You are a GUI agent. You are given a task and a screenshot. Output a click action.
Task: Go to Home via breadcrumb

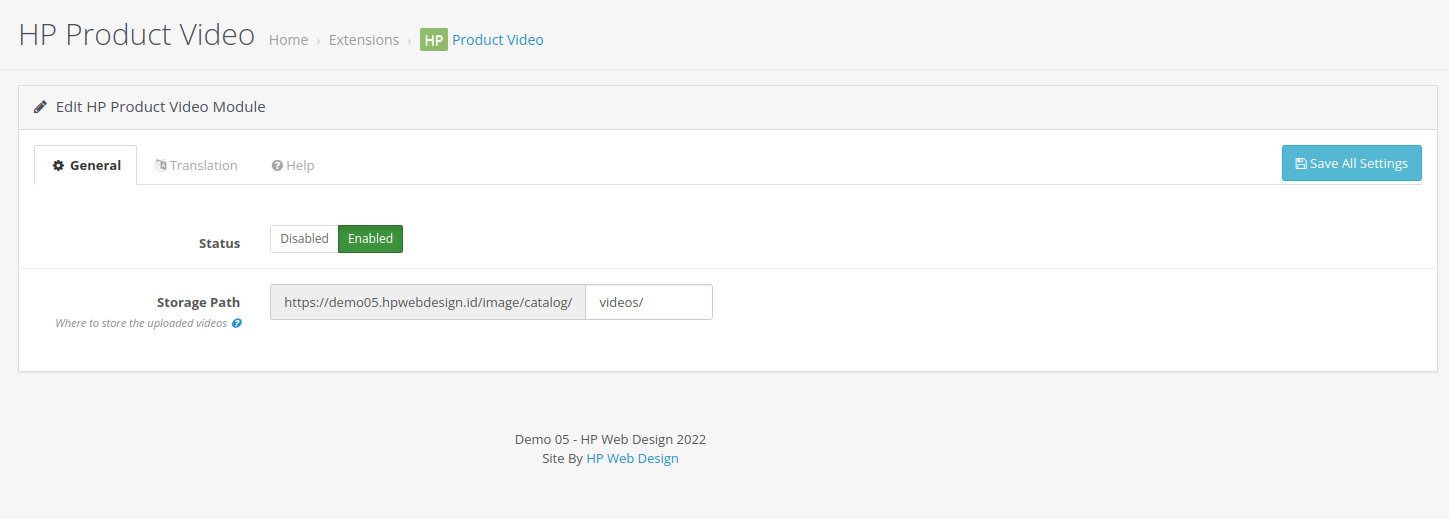(288, 40)
